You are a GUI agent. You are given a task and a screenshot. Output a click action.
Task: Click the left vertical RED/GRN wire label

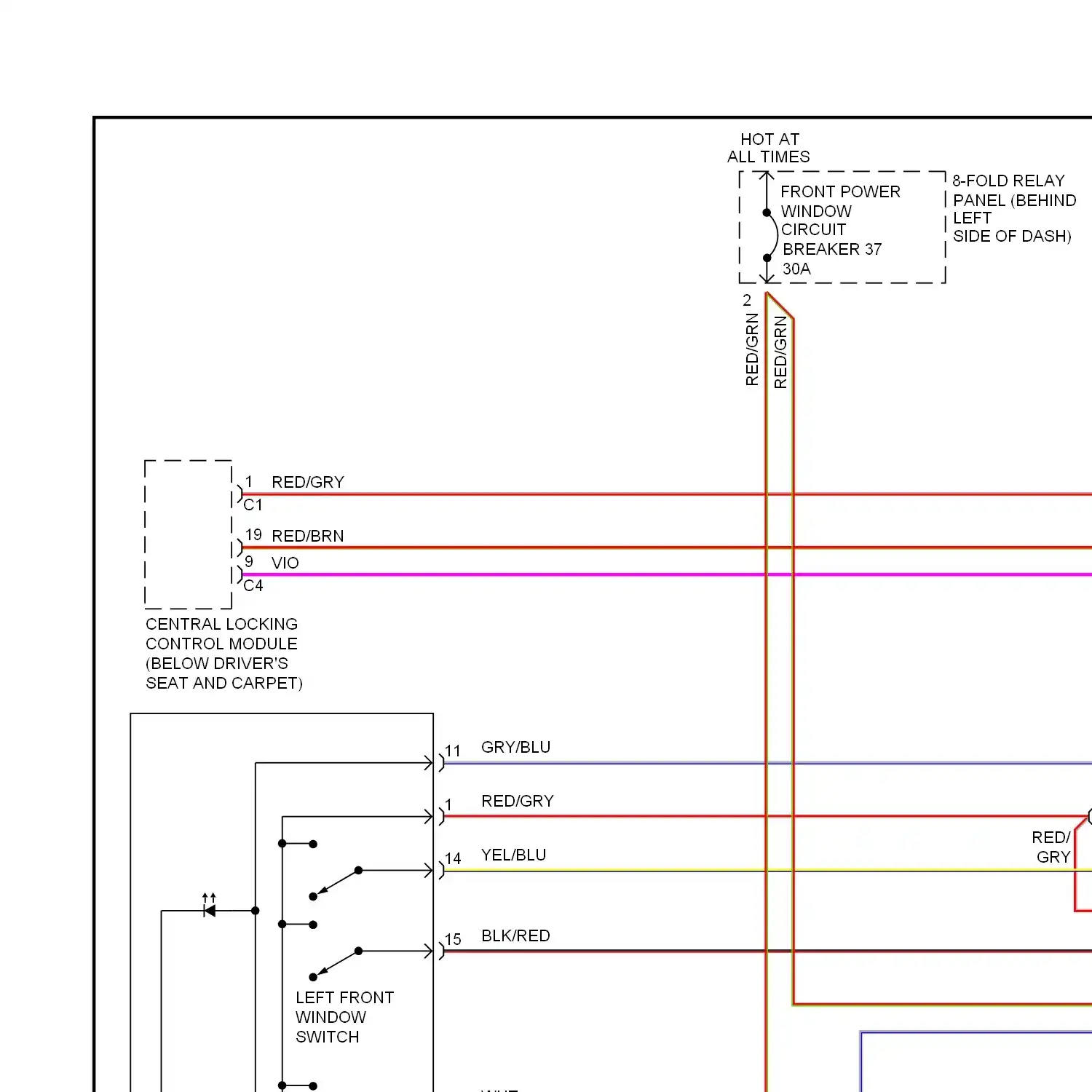752,349
